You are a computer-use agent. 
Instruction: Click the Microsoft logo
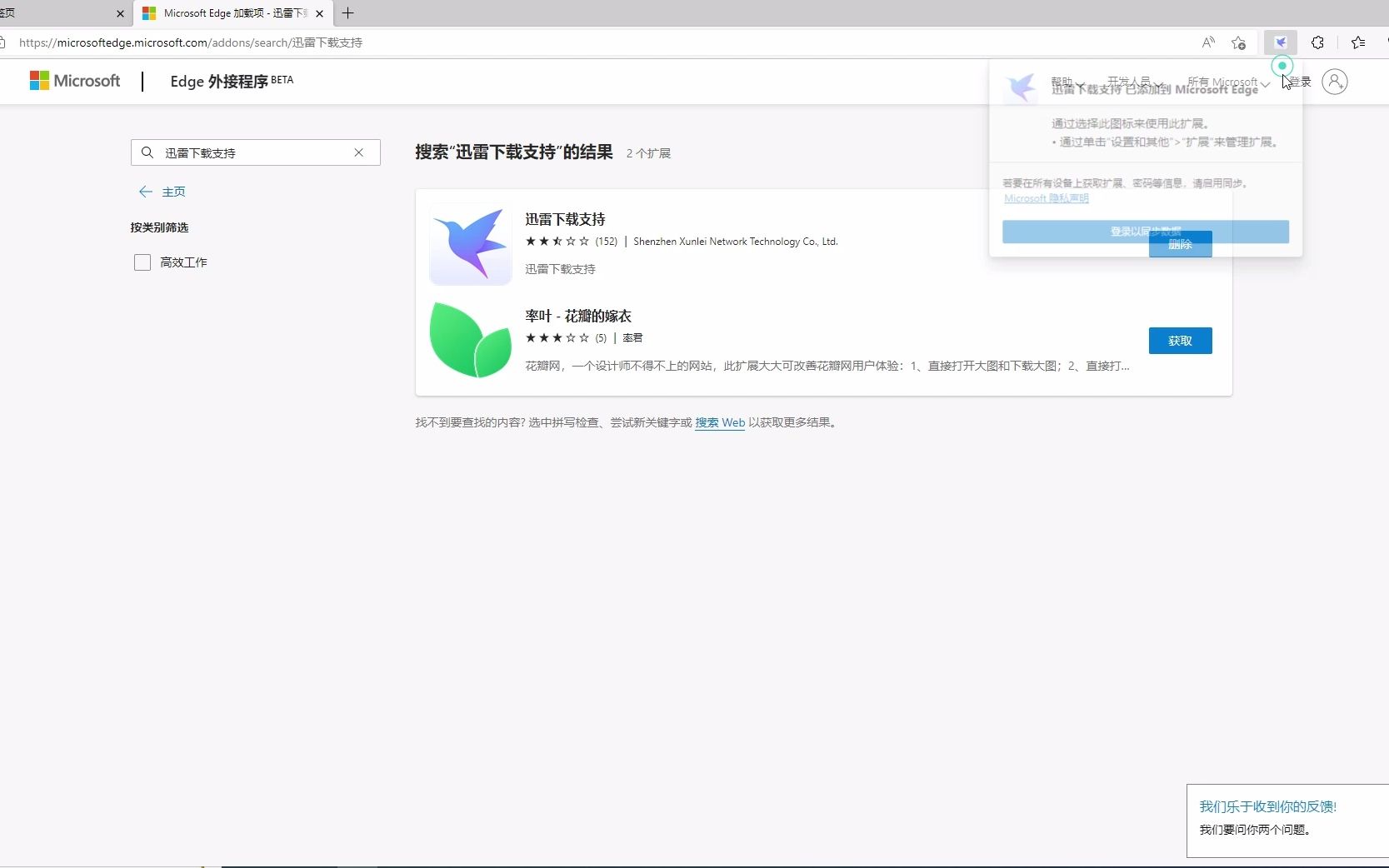75,81
